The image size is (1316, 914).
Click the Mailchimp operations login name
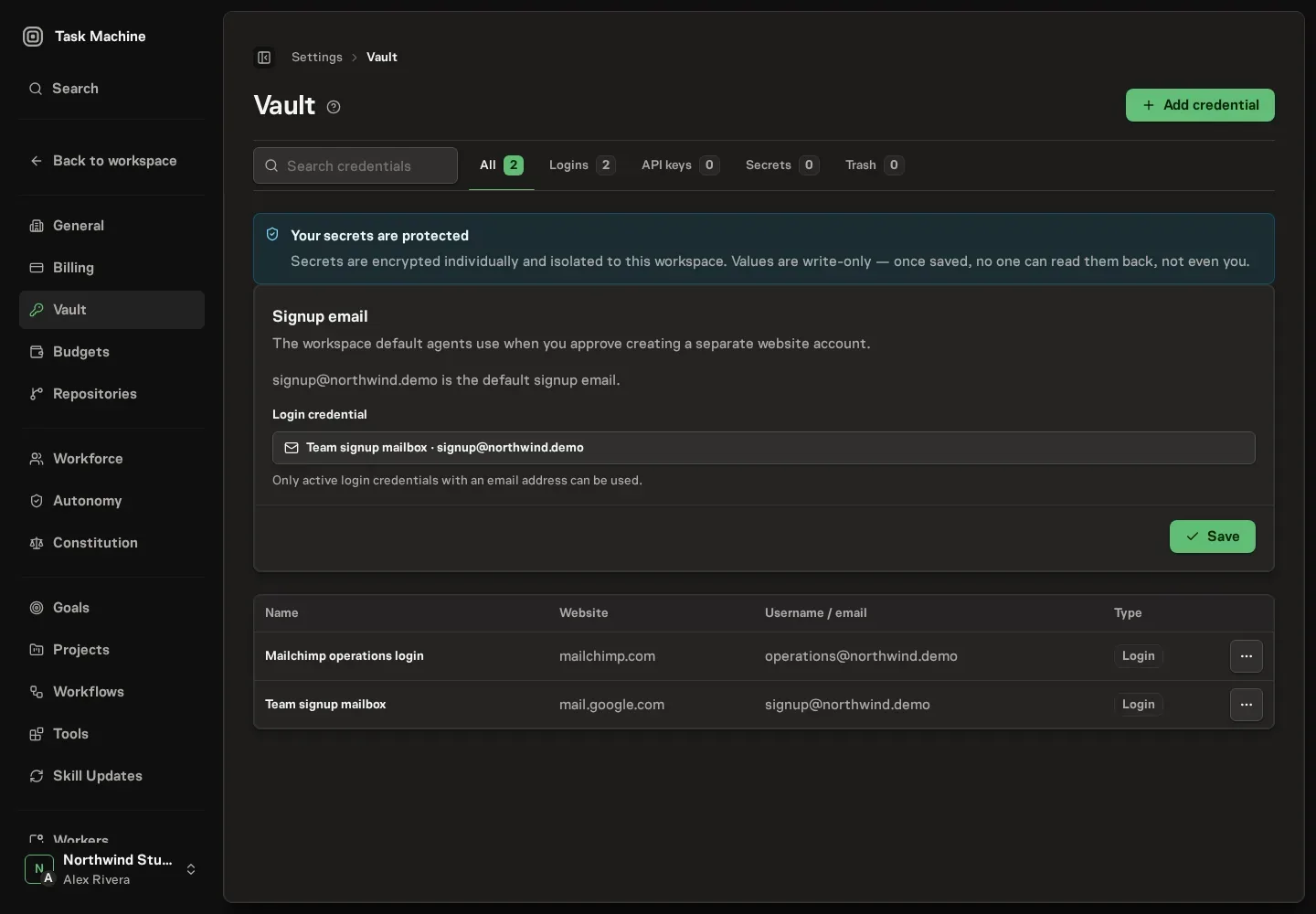click(x=345, y=656)
